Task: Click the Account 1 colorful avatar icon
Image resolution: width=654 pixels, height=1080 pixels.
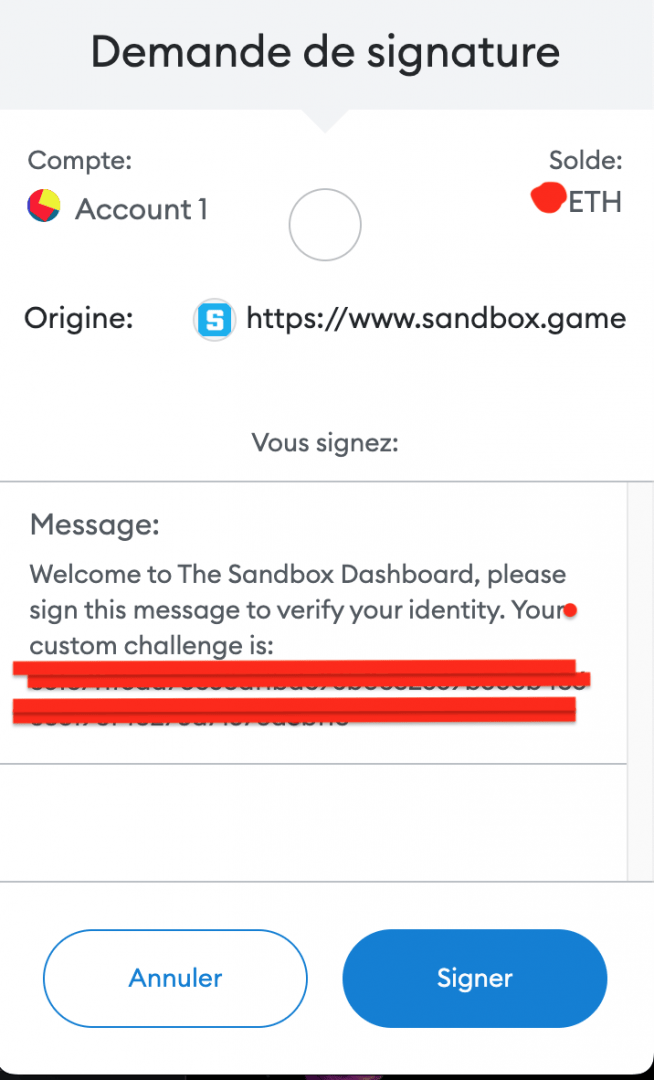Action: [x=44, y=207]
